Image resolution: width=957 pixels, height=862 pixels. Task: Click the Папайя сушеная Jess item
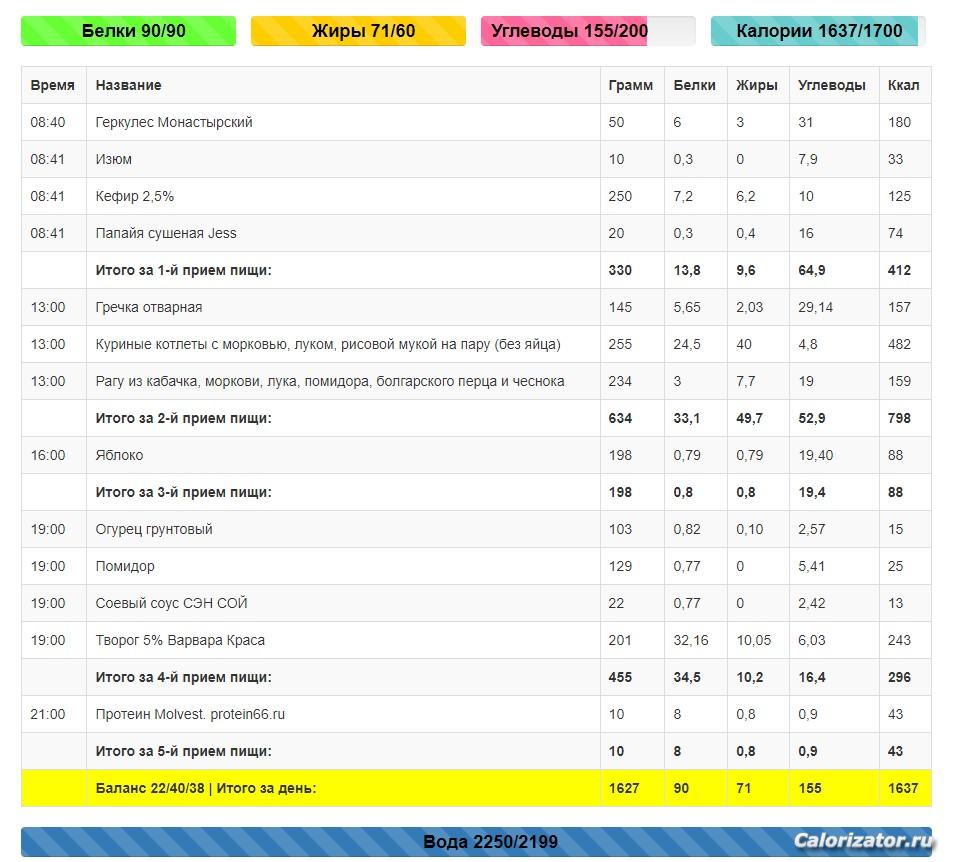pyautogui.click(x=166, y=233)
